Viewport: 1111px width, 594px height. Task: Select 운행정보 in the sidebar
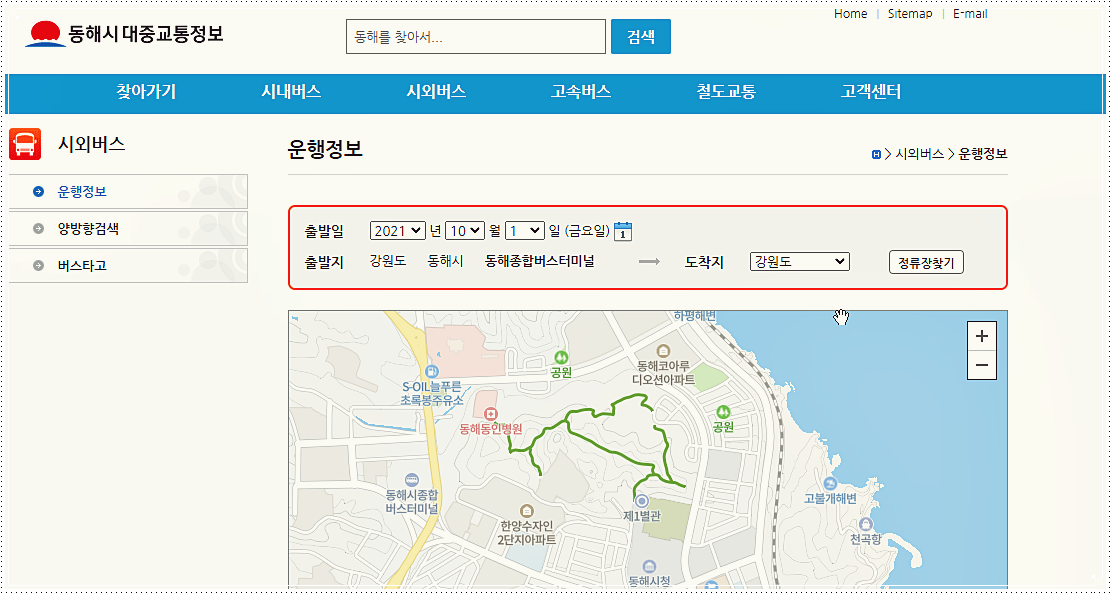pyautogui.click(x=128, y=191)
